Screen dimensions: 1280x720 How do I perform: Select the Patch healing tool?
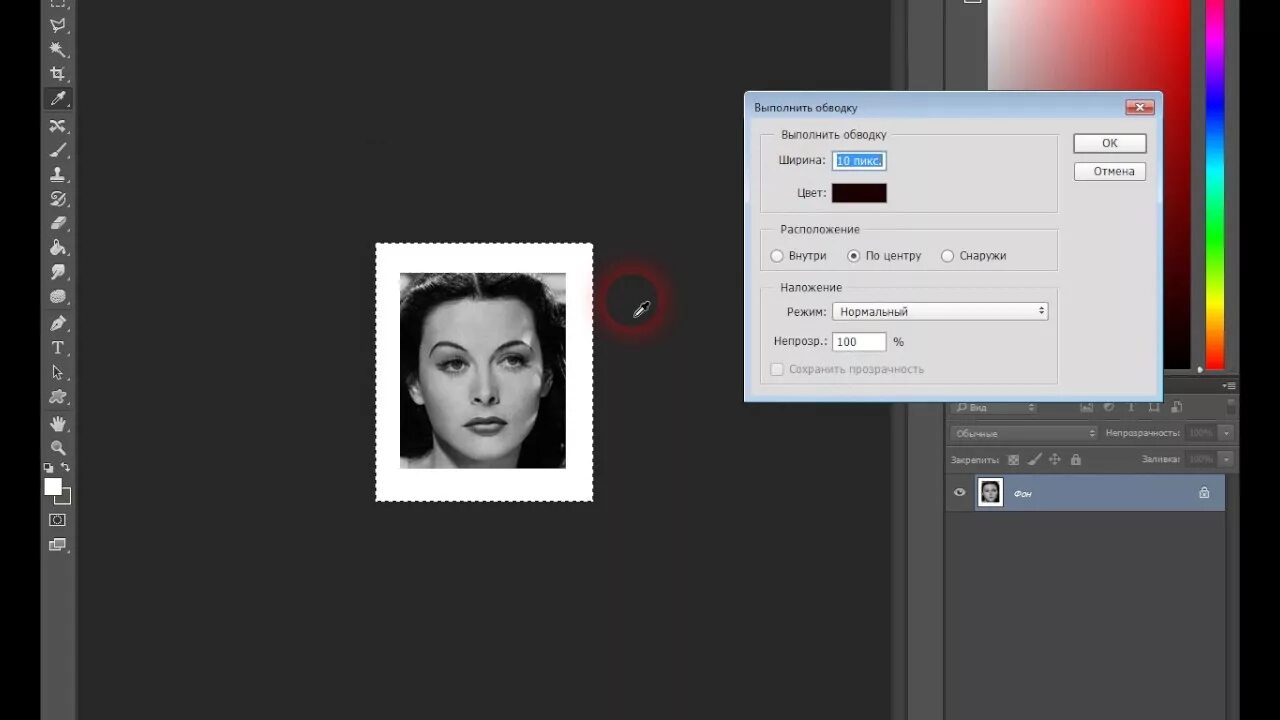[58, 126]
